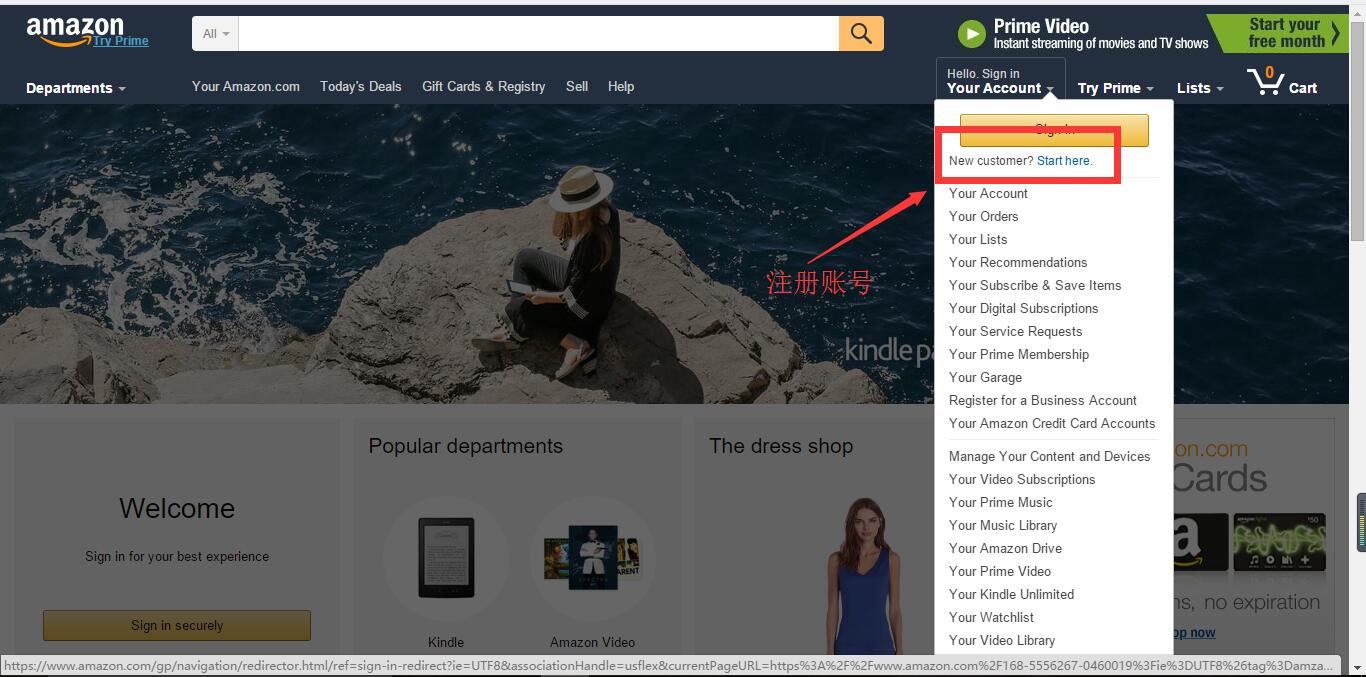Click The dress shop heading
The height and width of the screenshot is (677, 1366).
tap(781, 447)
